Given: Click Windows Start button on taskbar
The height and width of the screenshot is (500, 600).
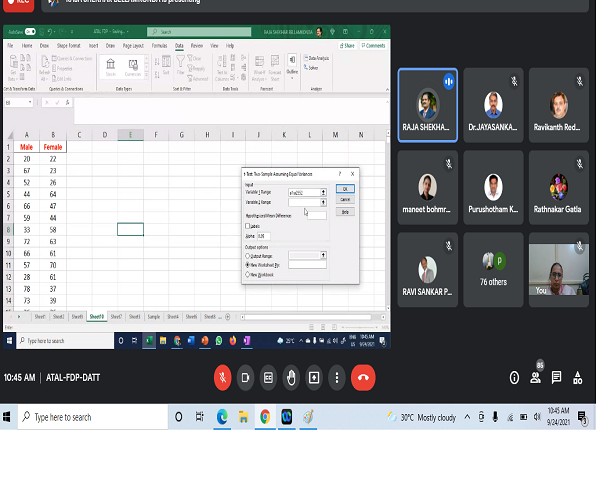Looking at the screenshot, I should (7, 417).
